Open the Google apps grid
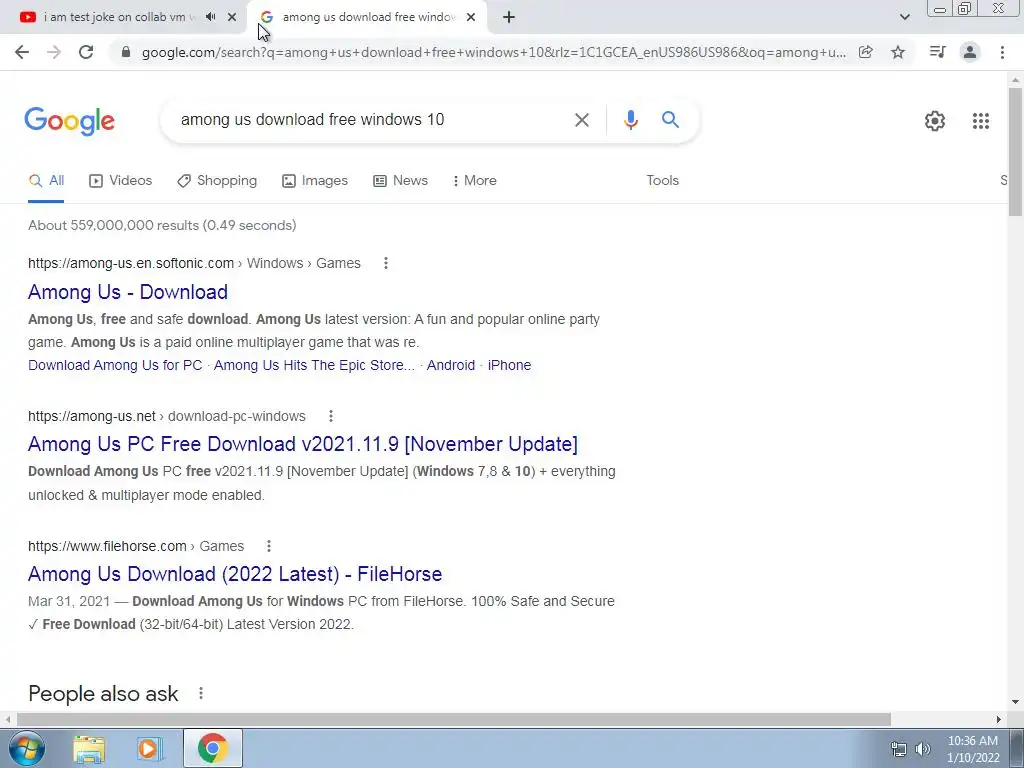The height and width of the screenshot is (768, 1024). point(980,121)
